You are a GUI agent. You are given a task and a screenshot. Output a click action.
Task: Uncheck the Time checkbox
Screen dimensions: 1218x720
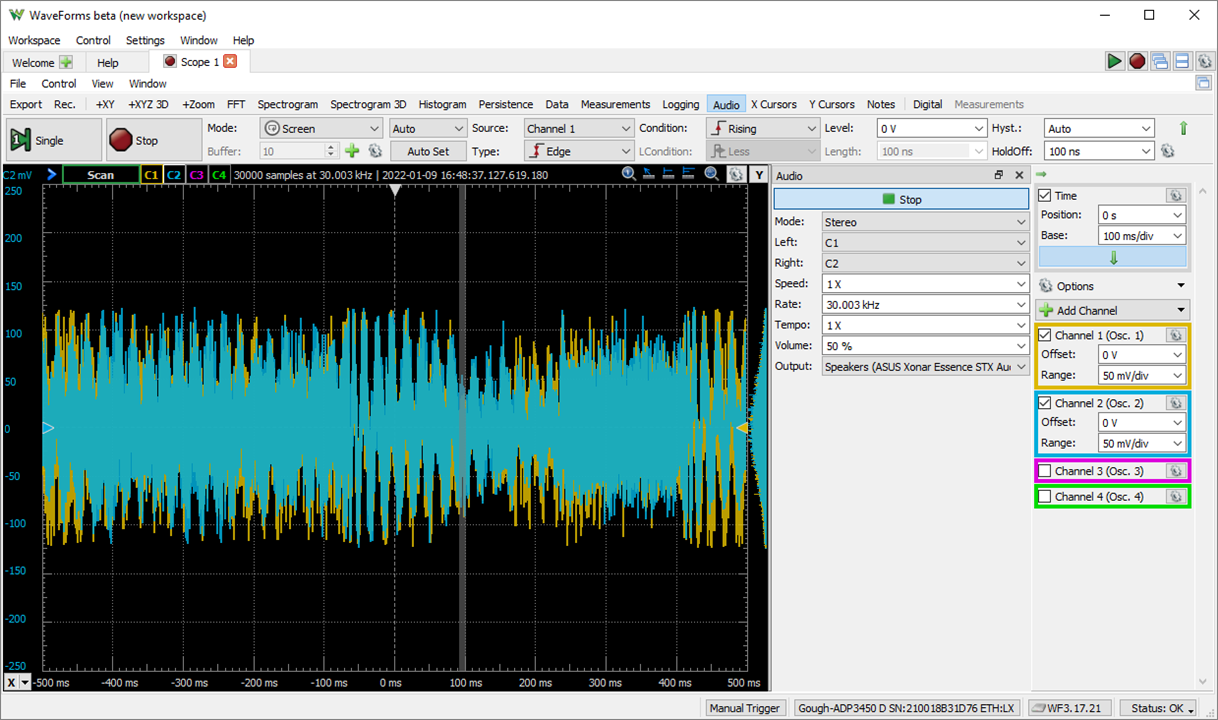pos(1045,196)
